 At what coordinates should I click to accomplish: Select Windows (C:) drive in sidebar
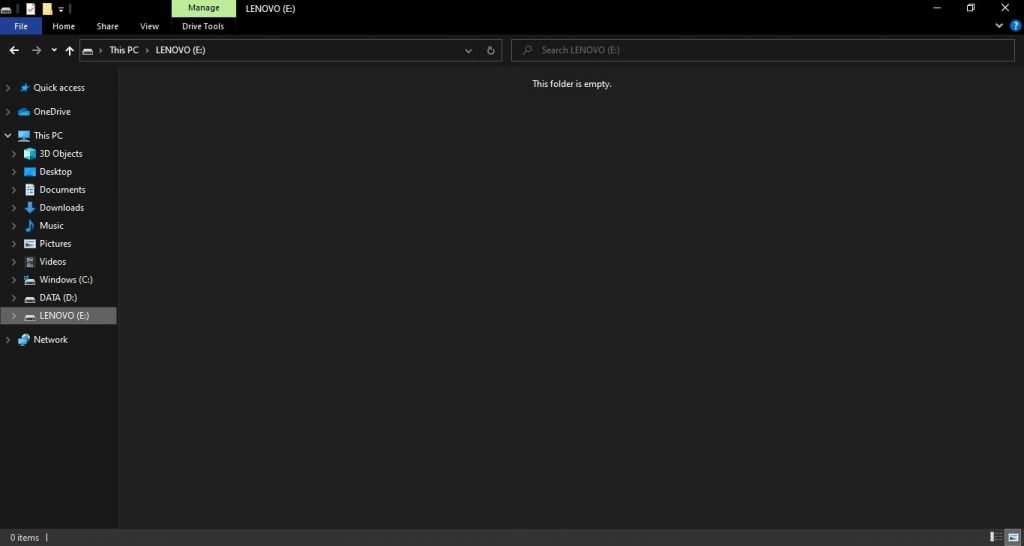[65, 280]
